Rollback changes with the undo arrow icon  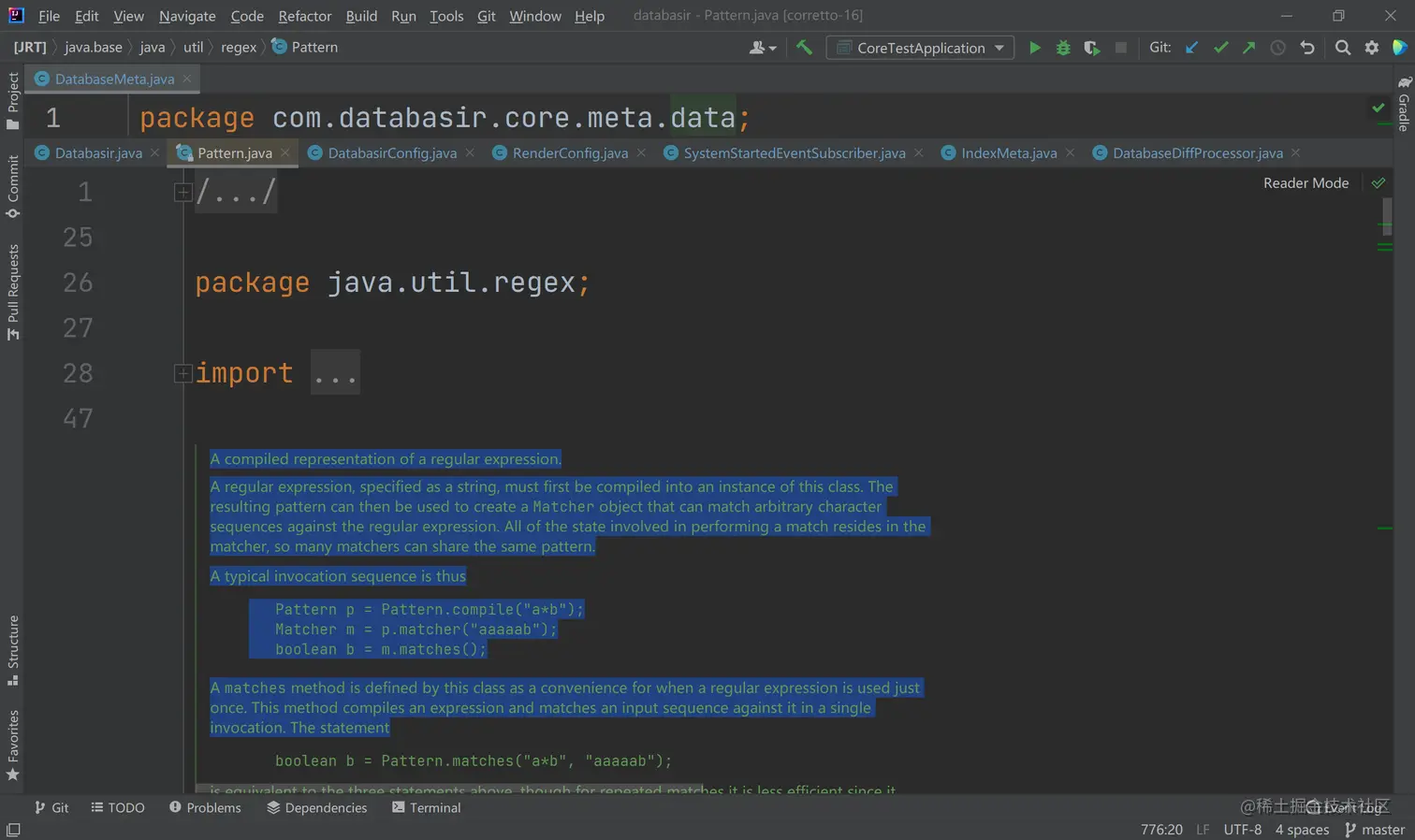1307,48
